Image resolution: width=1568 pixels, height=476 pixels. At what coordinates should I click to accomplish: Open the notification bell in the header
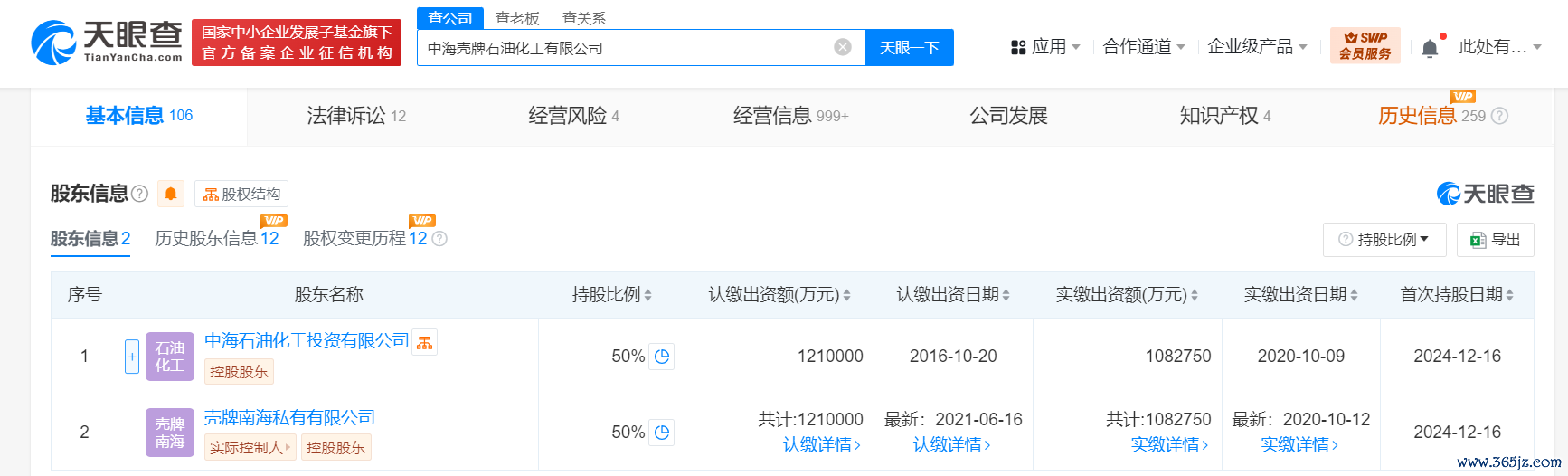tap(1430, 48)
